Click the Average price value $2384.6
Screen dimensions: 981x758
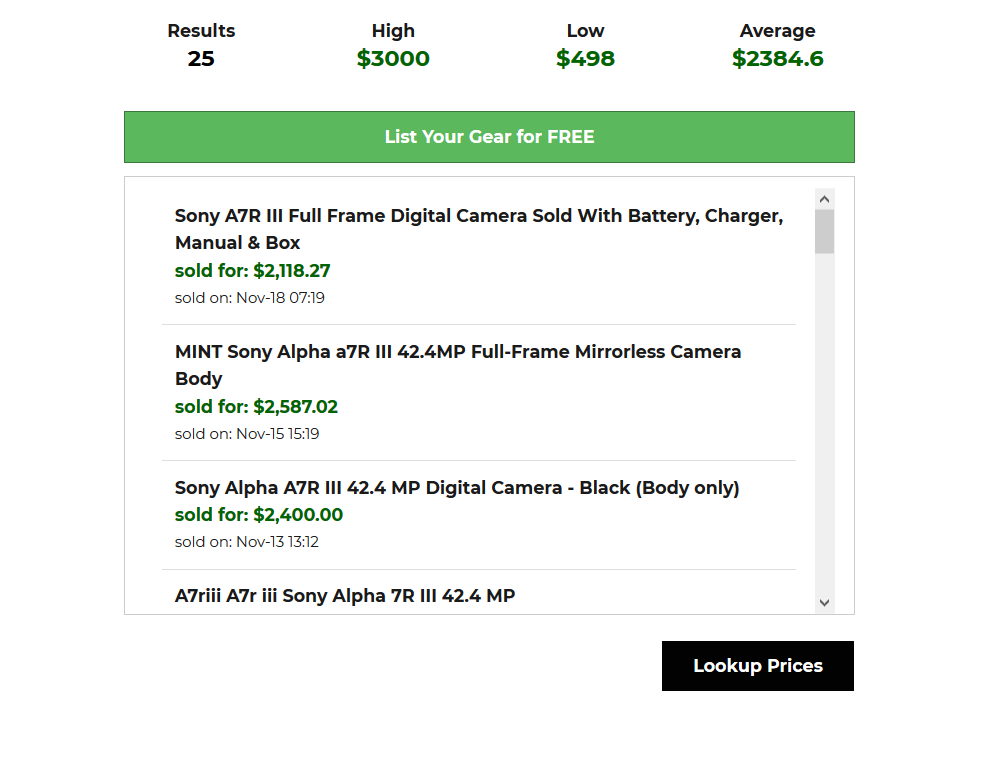[777, 59]
